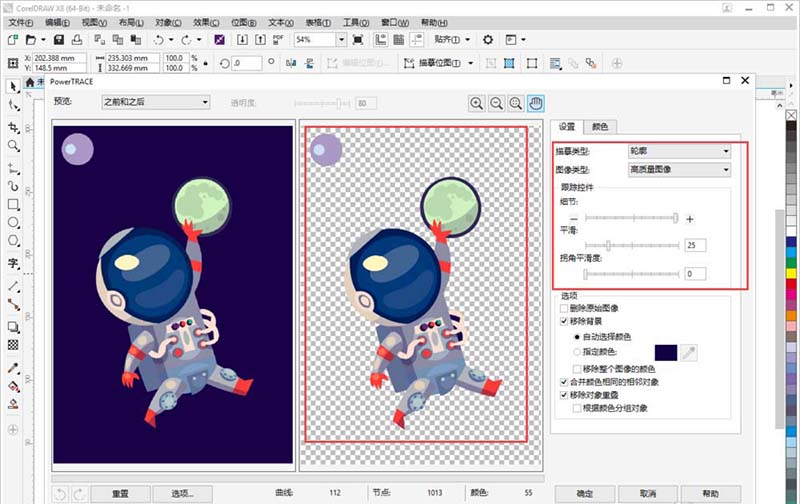Open the 图像类型 image type dropdown
The height and width of the screenshot is (504, 800).
click(679, 169)
